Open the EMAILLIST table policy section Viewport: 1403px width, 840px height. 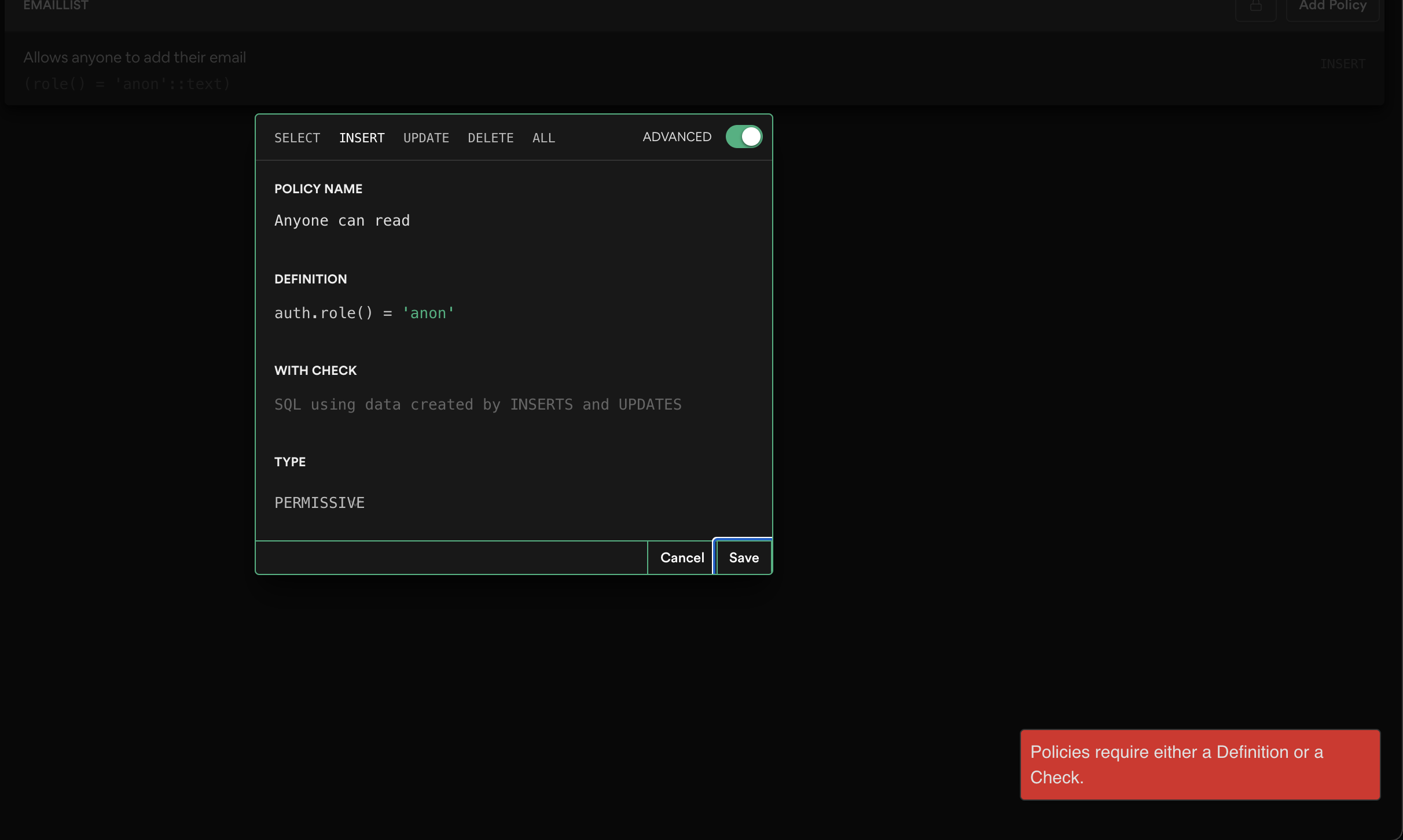pyautogui.click(x=56, y=6)
